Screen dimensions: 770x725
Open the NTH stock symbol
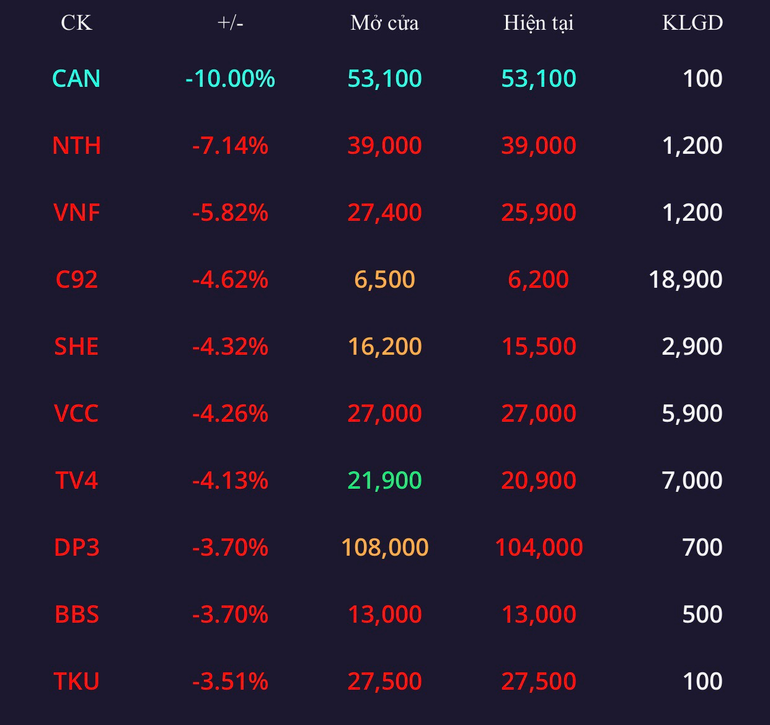point(76,145)
